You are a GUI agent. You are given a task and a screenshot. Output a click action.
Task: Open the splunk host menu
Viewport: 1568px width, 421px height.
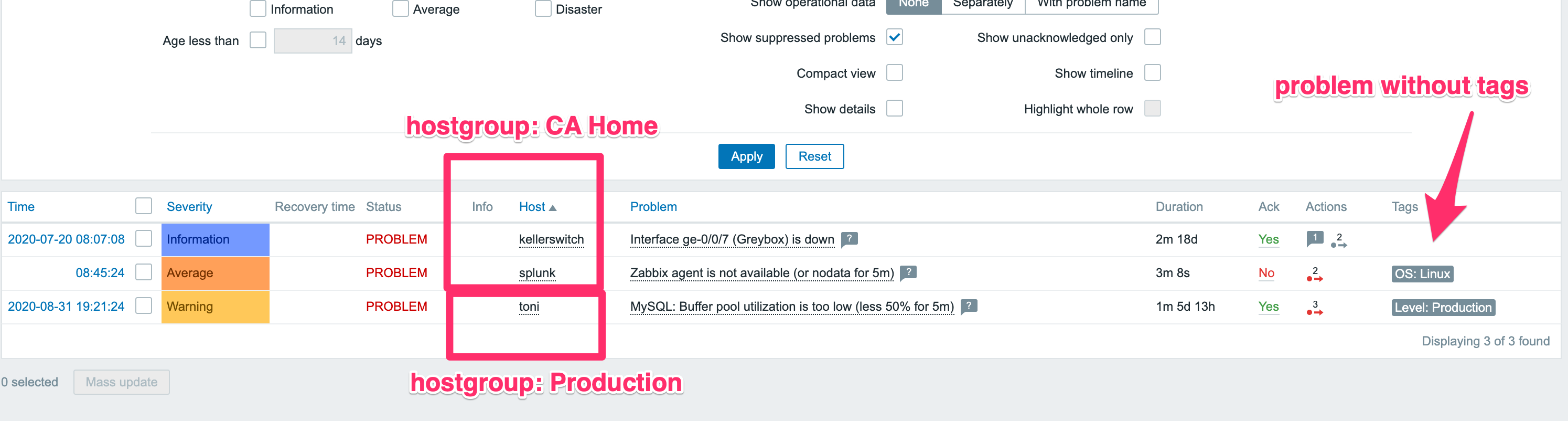[x=537, y=273]
